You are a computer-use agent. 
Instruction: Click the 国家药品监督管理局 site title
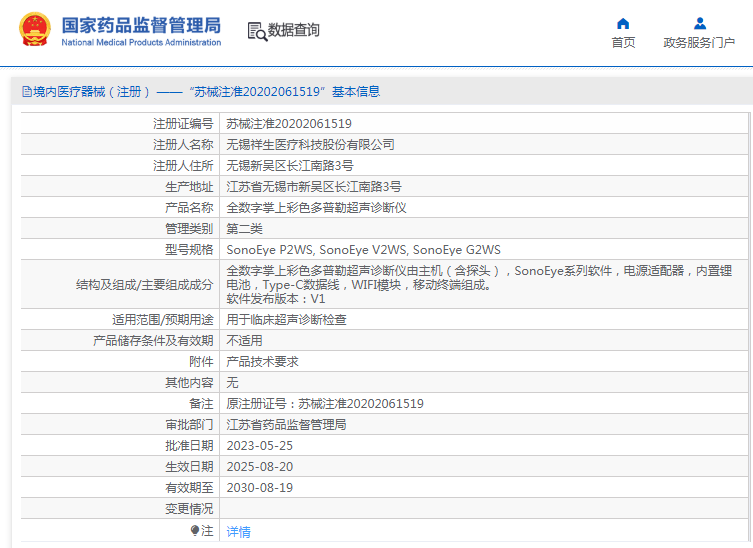click(x=141, y=25)
